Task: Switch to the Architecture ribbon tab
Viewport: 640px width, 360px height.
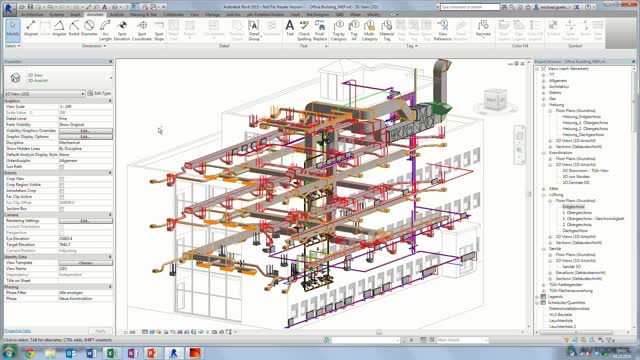Action: (x=32, y=14)
